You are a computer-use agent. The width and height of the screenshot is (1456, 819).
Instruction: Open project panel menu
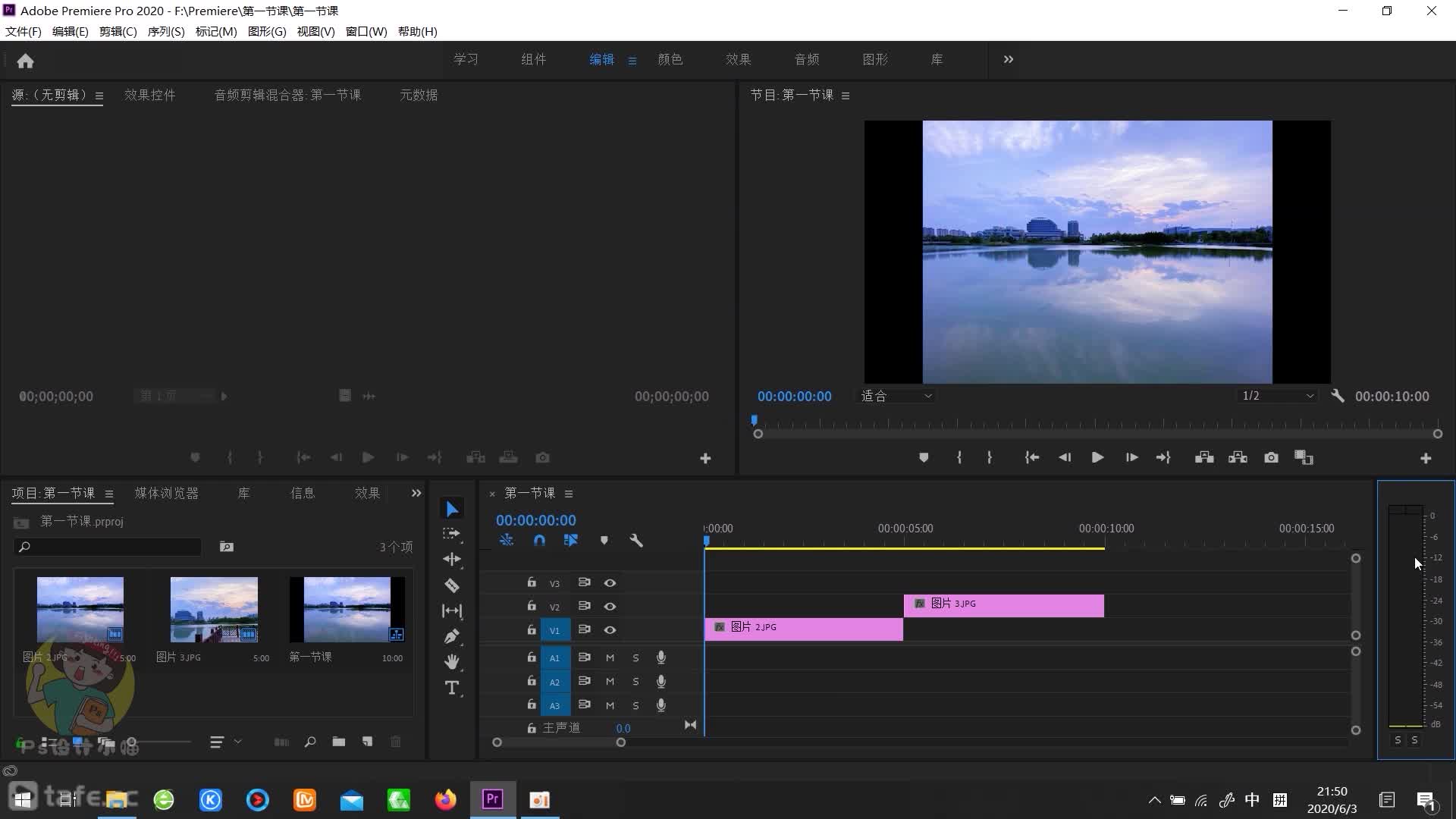108,494
